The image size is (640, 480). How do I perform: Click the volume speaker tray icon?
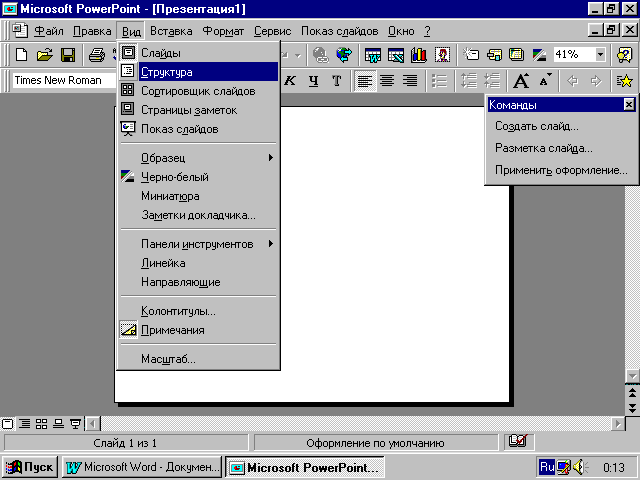tap(580, 467)
